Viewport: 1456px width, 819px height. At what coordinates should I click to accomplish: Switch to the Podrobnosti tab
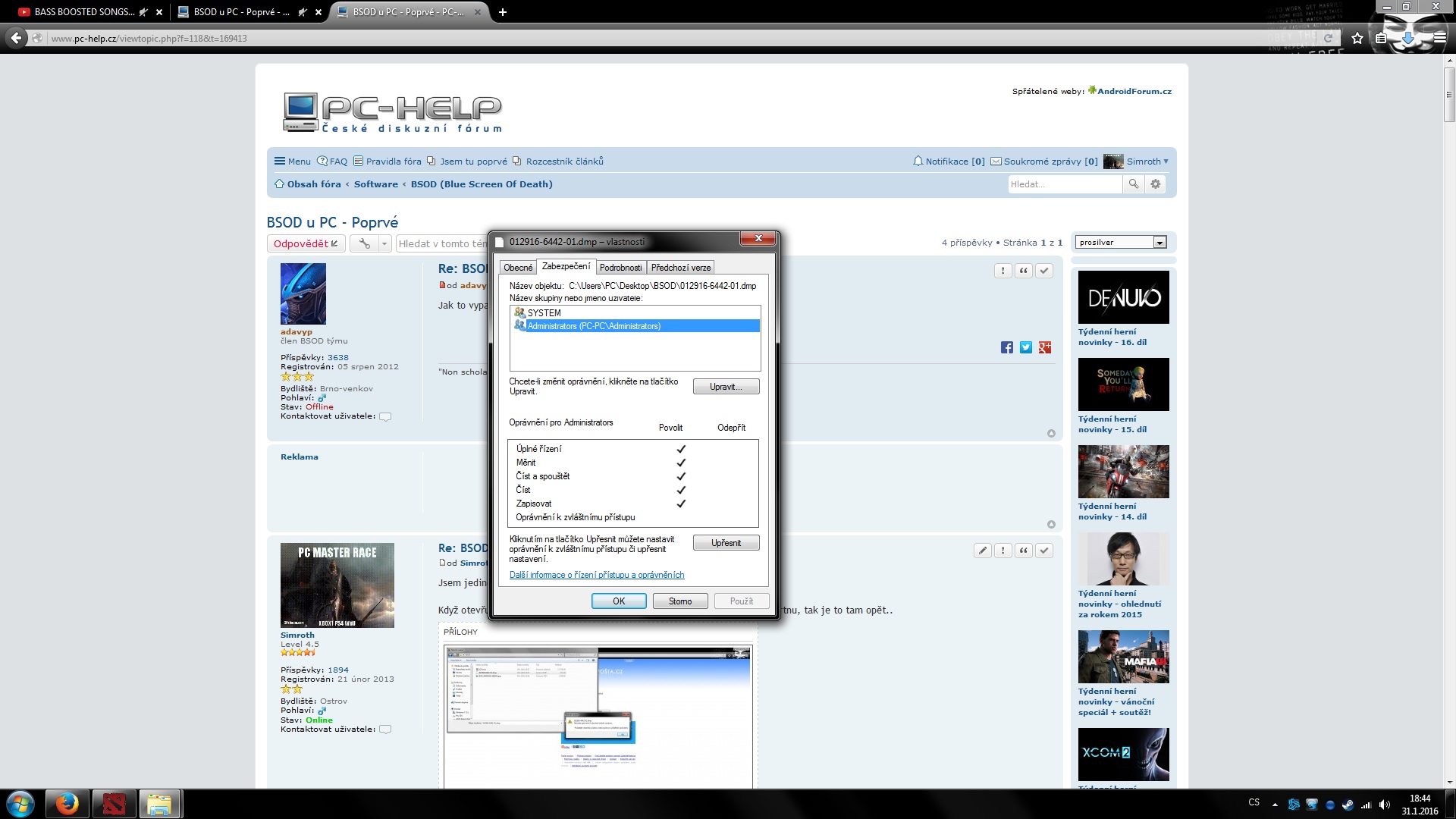click(x=620, y=268)
